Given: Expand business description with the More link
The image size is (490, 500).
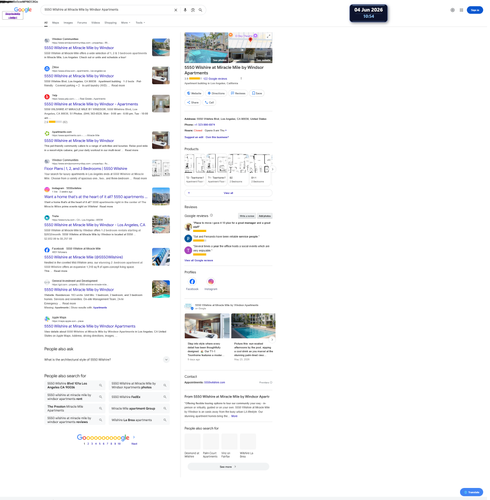Looking at the screenshot, I should tap(234, 416).
